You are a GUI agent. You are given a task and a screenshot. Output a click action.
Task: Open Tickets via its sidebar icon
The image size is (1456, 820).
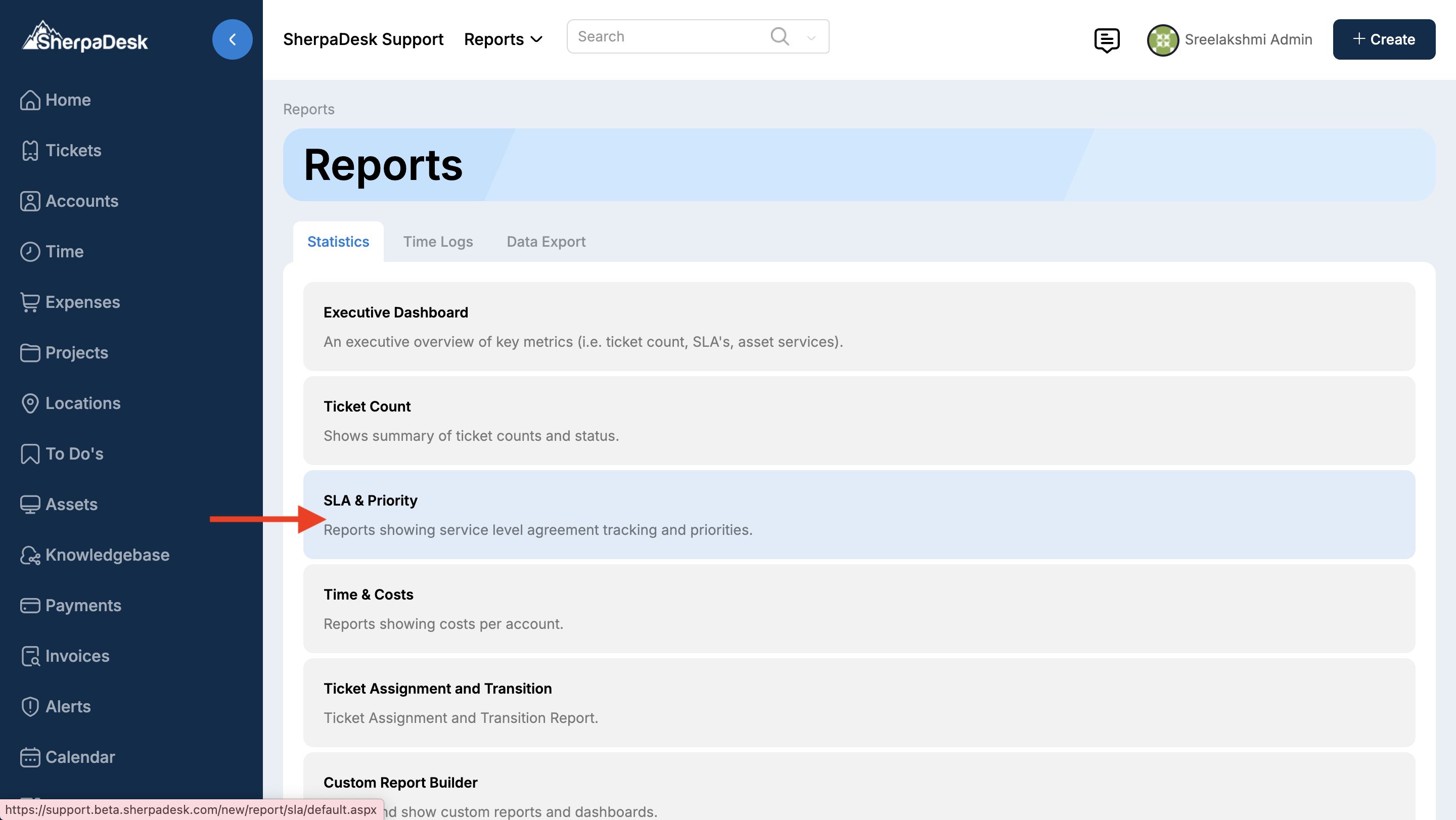(x=29, y=150)
